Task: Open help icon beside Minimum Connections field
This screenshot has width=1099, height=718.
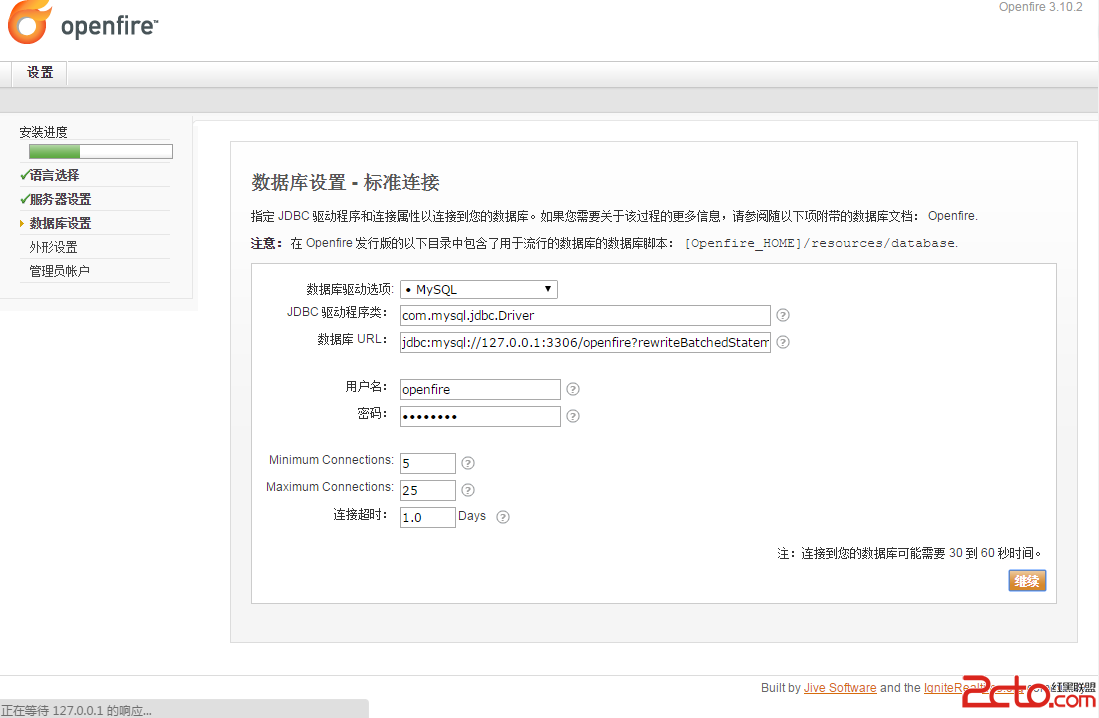Action: pyautogui.click(x=468, y=463)
